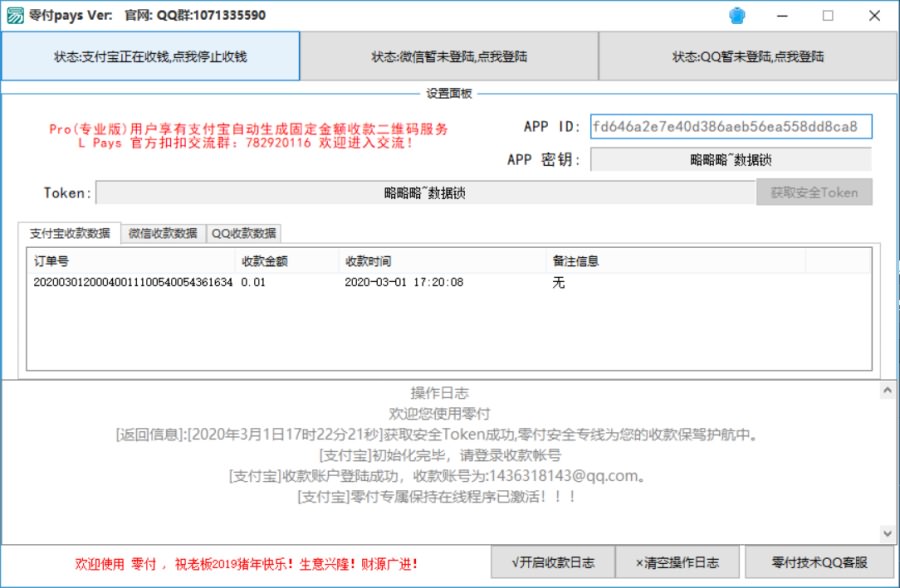Click the 设置面板 group label
This screenshot has width=900, height=588.
coord(449,93)
